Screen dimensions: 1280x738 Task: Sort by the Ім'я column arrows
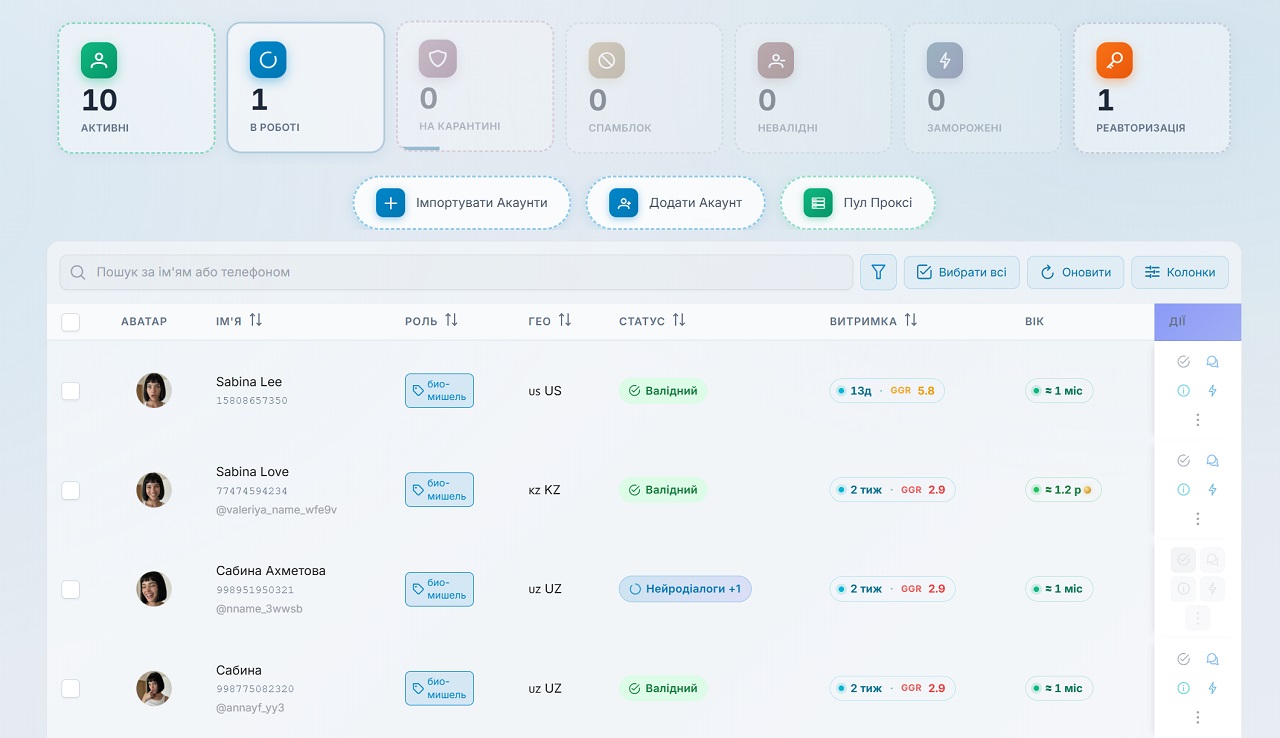pos(256,320)
